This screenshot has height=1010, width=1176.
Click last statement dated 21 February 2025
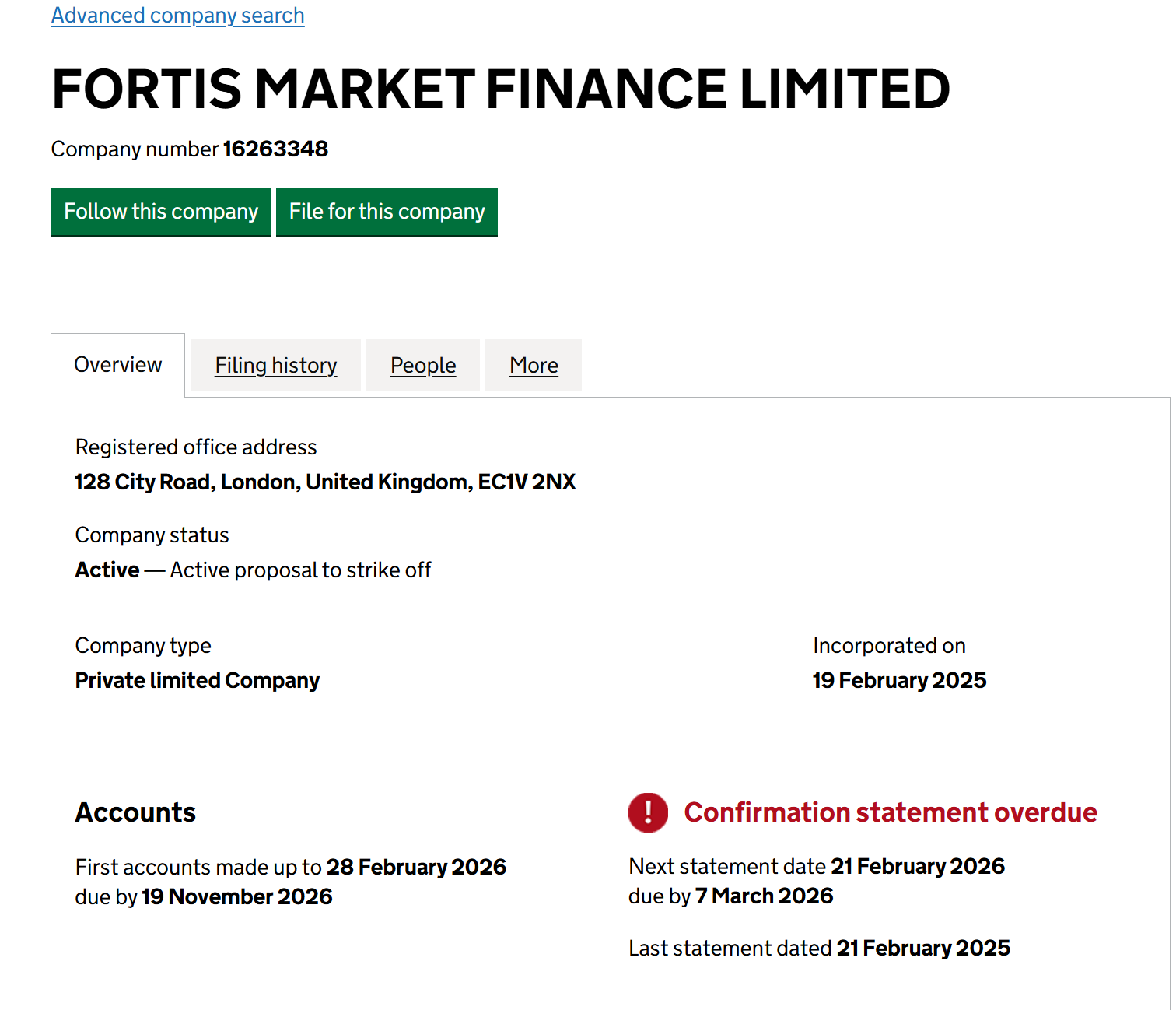click(923, 948)
